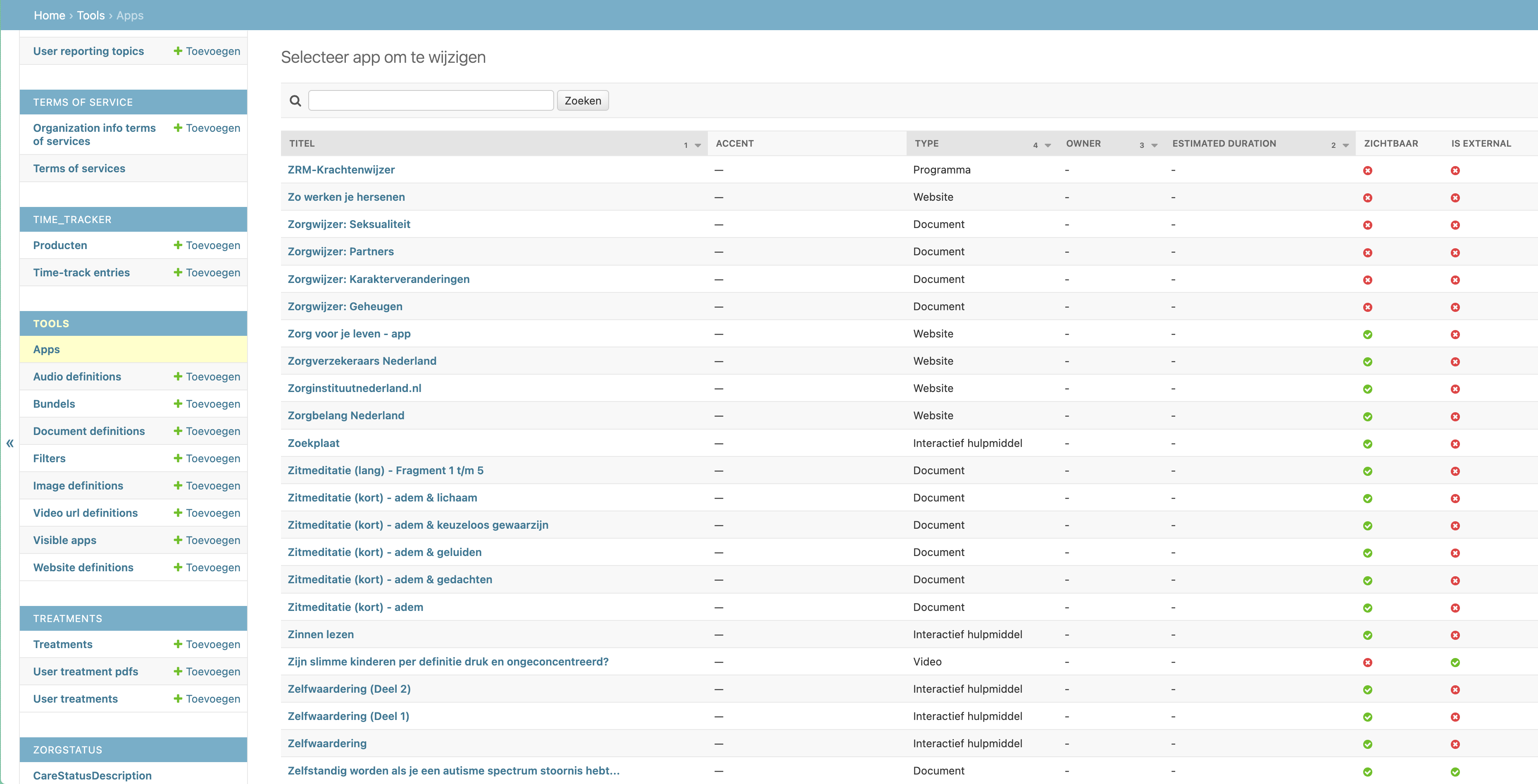This screenshot has width=1538, height=784.
Task: Sort by the Zichtbaar column header
Action: pyautogui.click(x=1390, y=143)
